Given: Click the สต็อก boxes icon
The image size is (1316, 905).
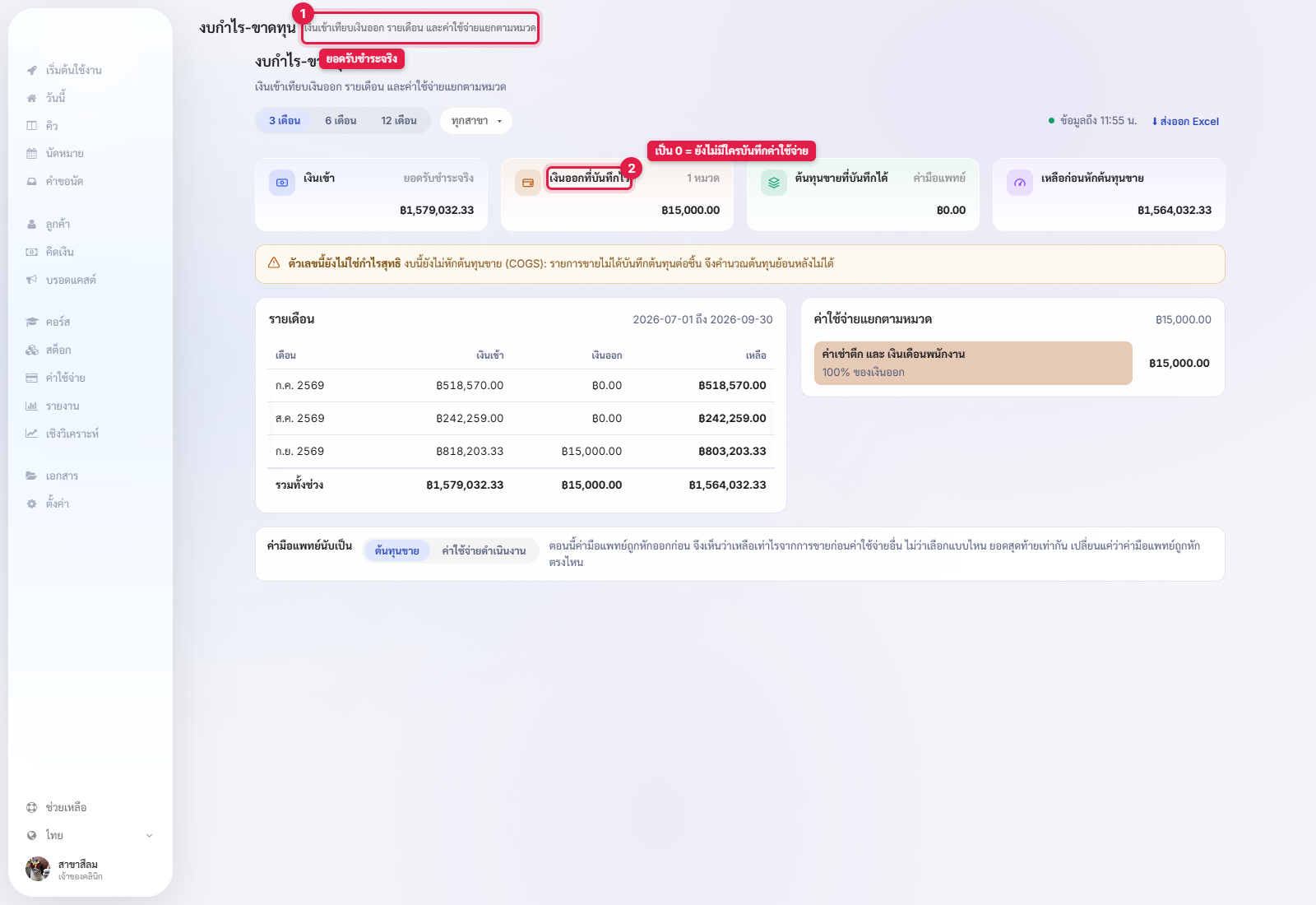Looking at the screenshot, I should (x=31, y=350).
